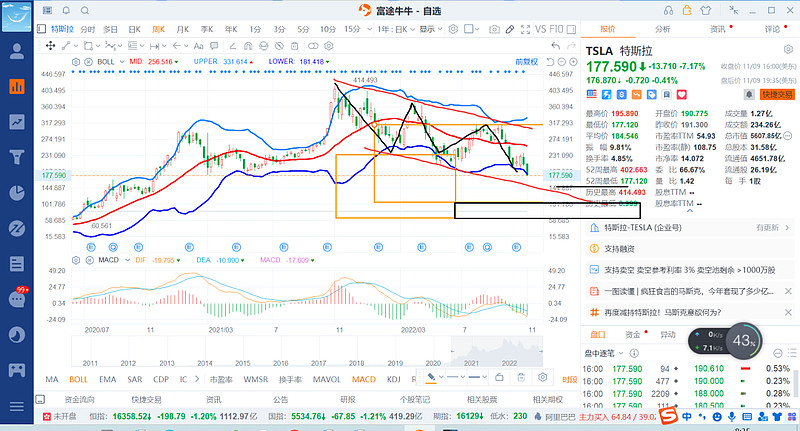Click the mini history timeline overview
This screenshot has height=431, width=800.
307,352
